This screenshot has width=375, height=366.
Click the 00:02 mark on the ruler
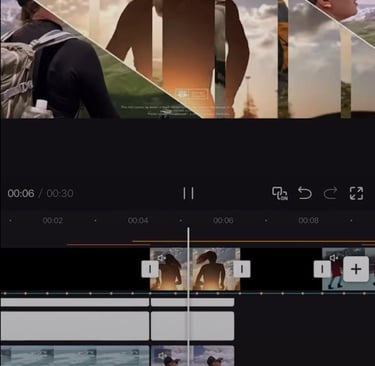(53, 220)
